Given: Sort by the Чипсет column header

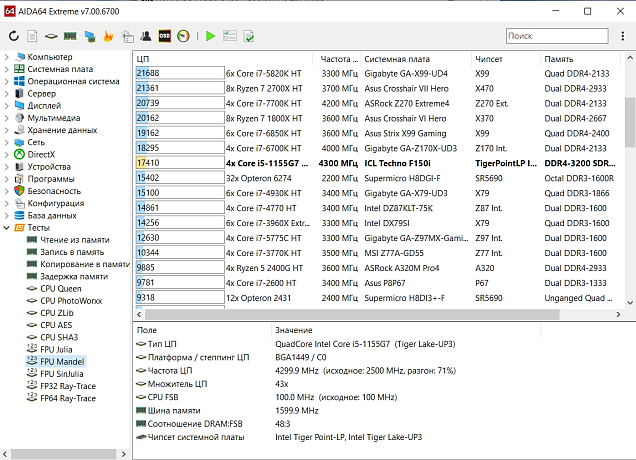Looking at the screenshot, I should [490, 59].
